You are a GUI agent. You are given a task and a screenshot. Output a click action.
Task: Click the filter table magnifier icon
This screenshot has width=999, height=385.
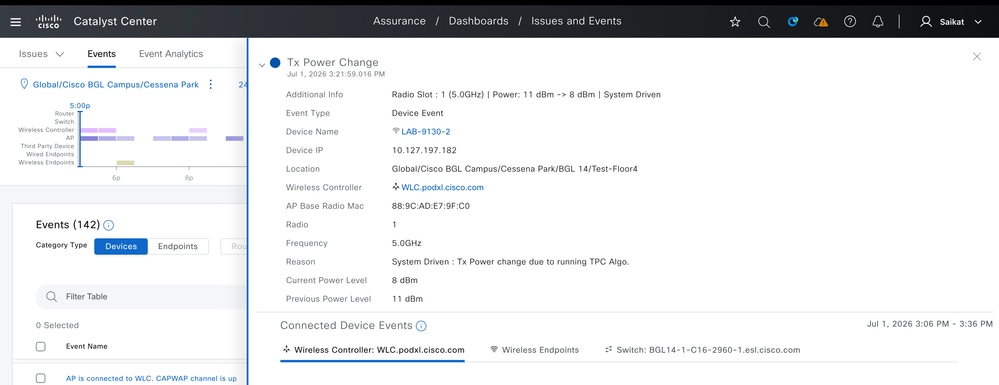click(52, 296)
